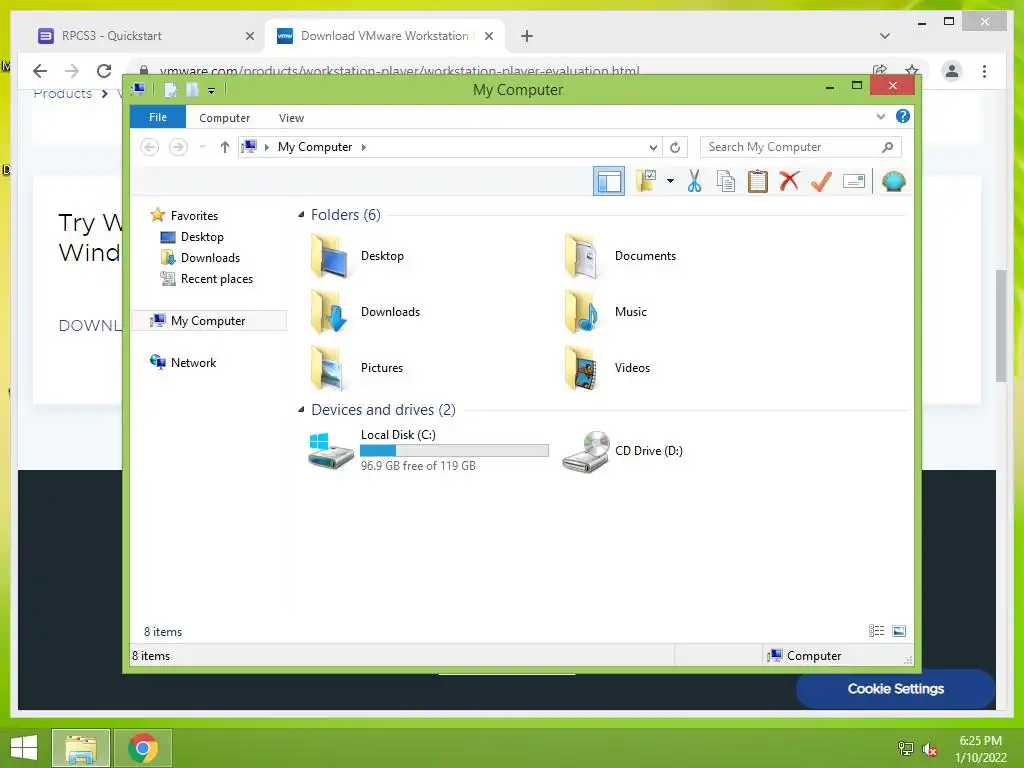
Task: Close the RPCS3 - Quickstart tab
Action: 249,36
